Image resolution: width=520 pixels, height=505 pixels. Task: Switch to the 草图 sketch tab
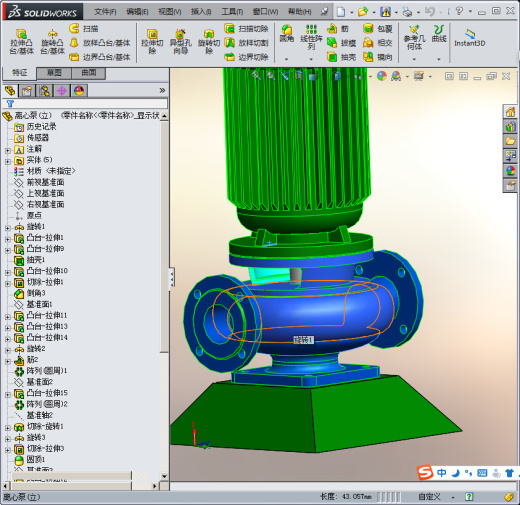(x=54, y=73)
